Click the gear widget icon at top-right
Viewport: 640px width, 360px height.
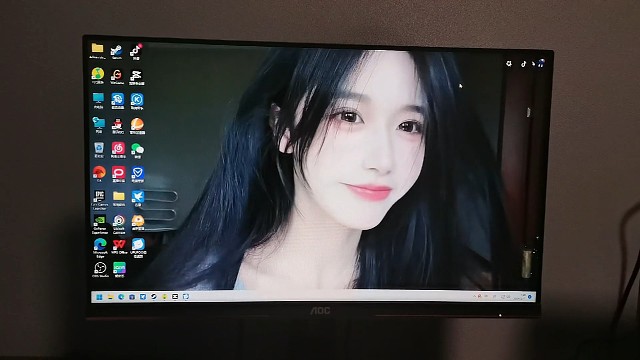(x=509, y=63)
